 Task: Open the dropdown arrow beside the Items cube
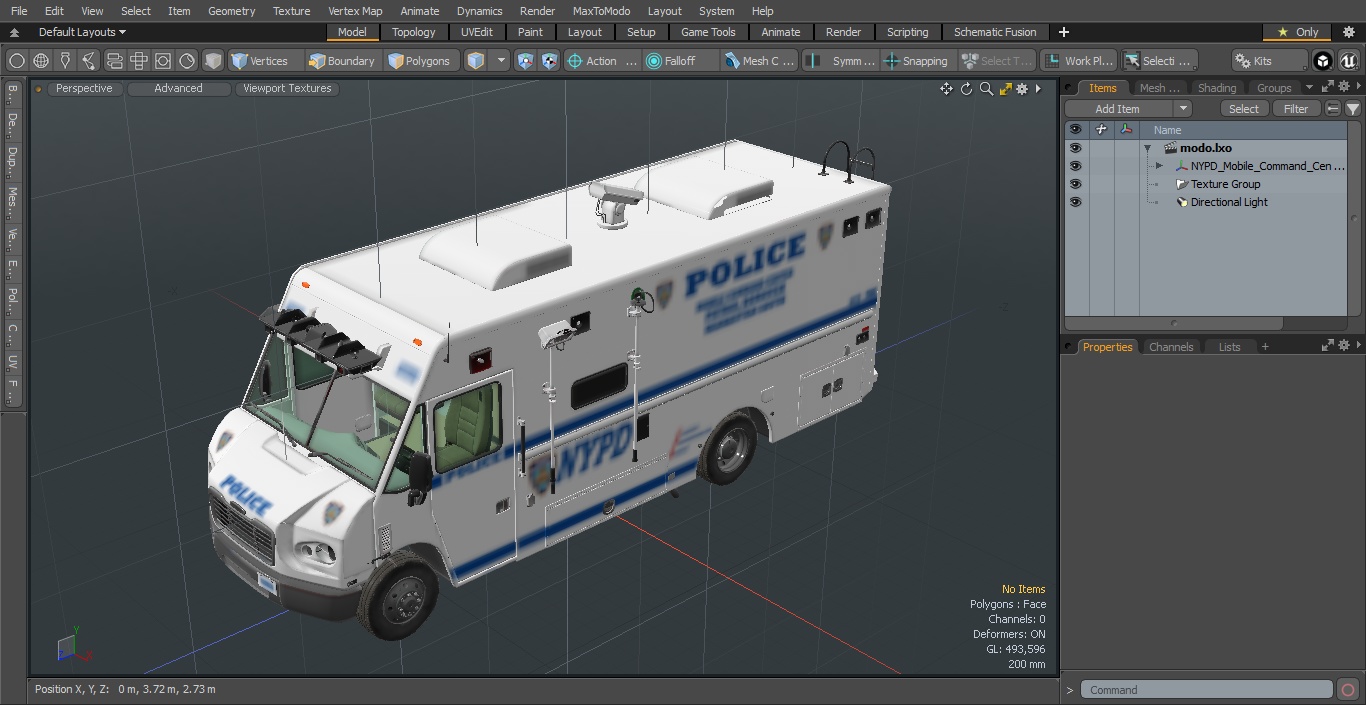coord(501,61)
